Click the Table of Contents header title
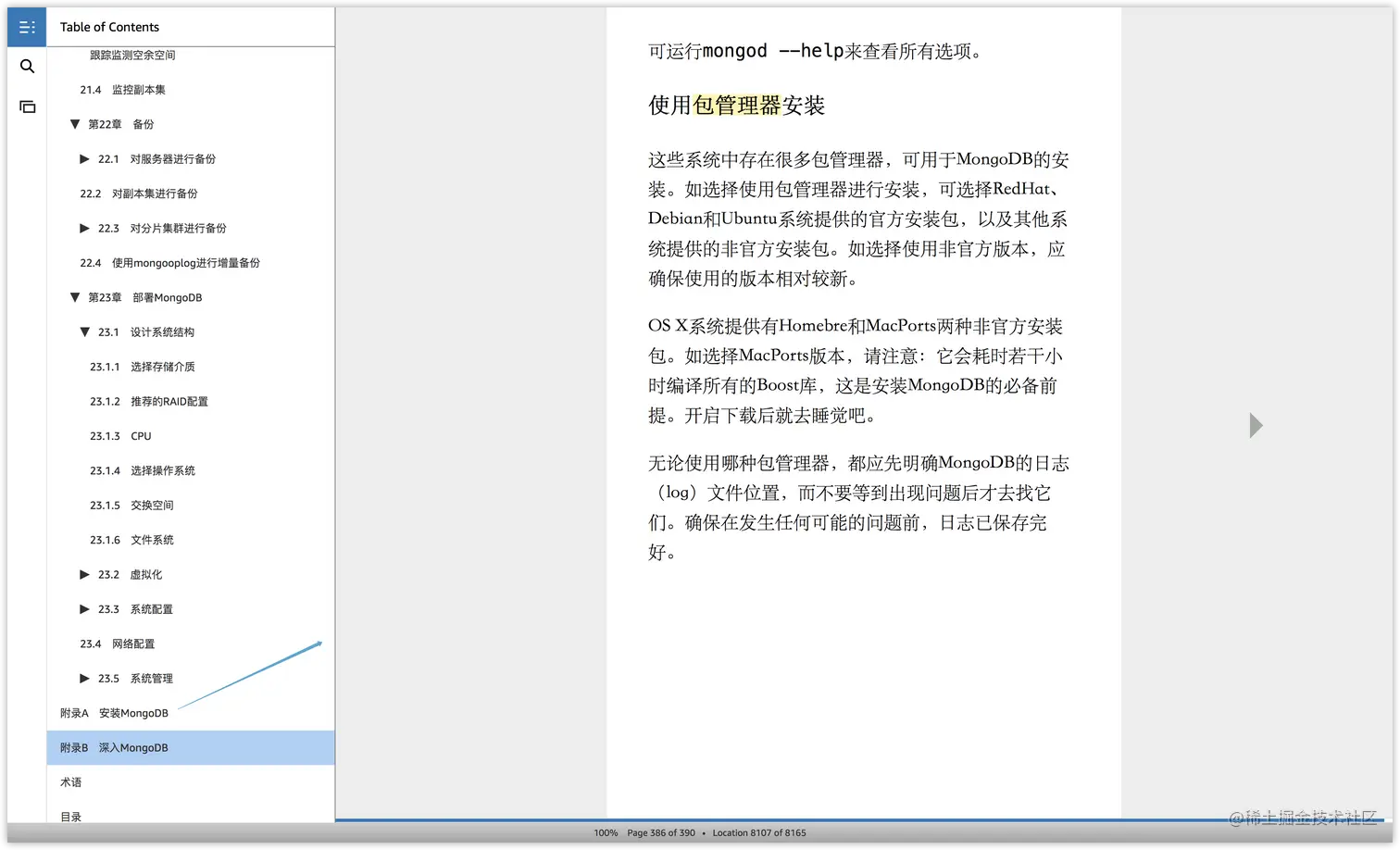This screenshot has height=850, width=1400. point(109,27)
